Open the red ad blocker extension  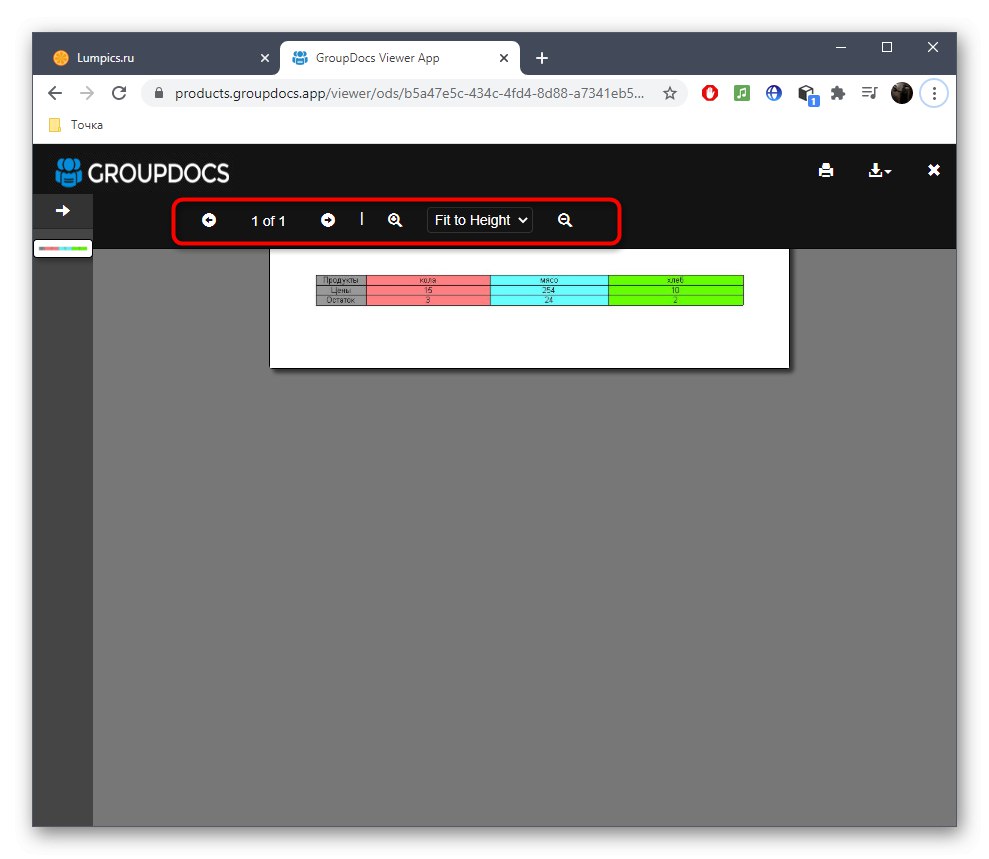[710, 93]
